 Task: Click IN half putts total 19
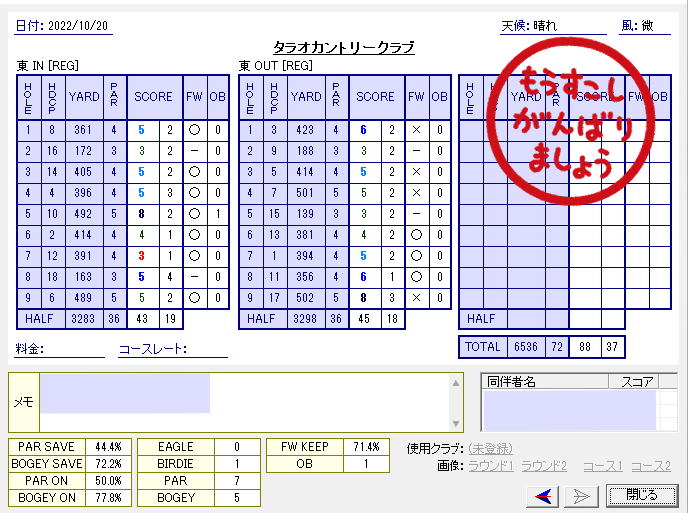pyautogui.click(x=170, y=319)
